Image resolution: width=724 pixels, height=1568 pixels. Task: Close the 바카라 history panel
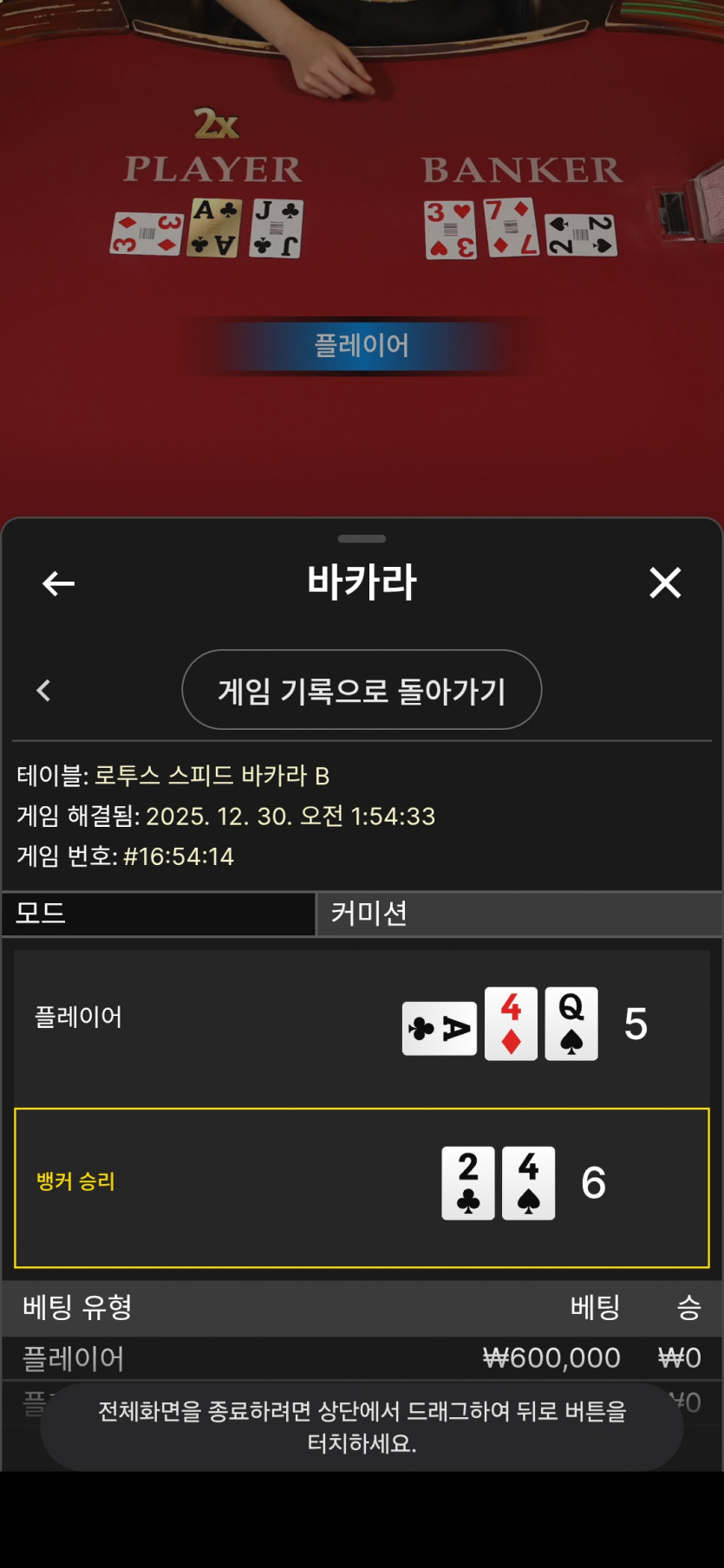665,582
